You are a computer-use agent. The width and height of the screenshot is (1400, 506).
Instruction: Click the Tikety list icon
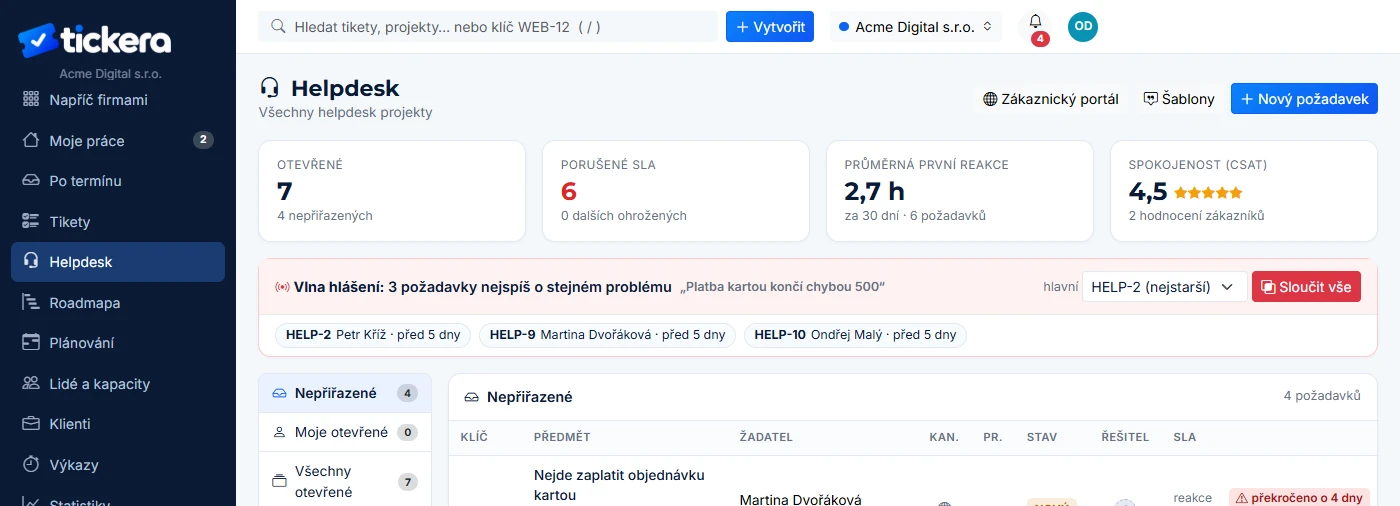tap(31, 221)
